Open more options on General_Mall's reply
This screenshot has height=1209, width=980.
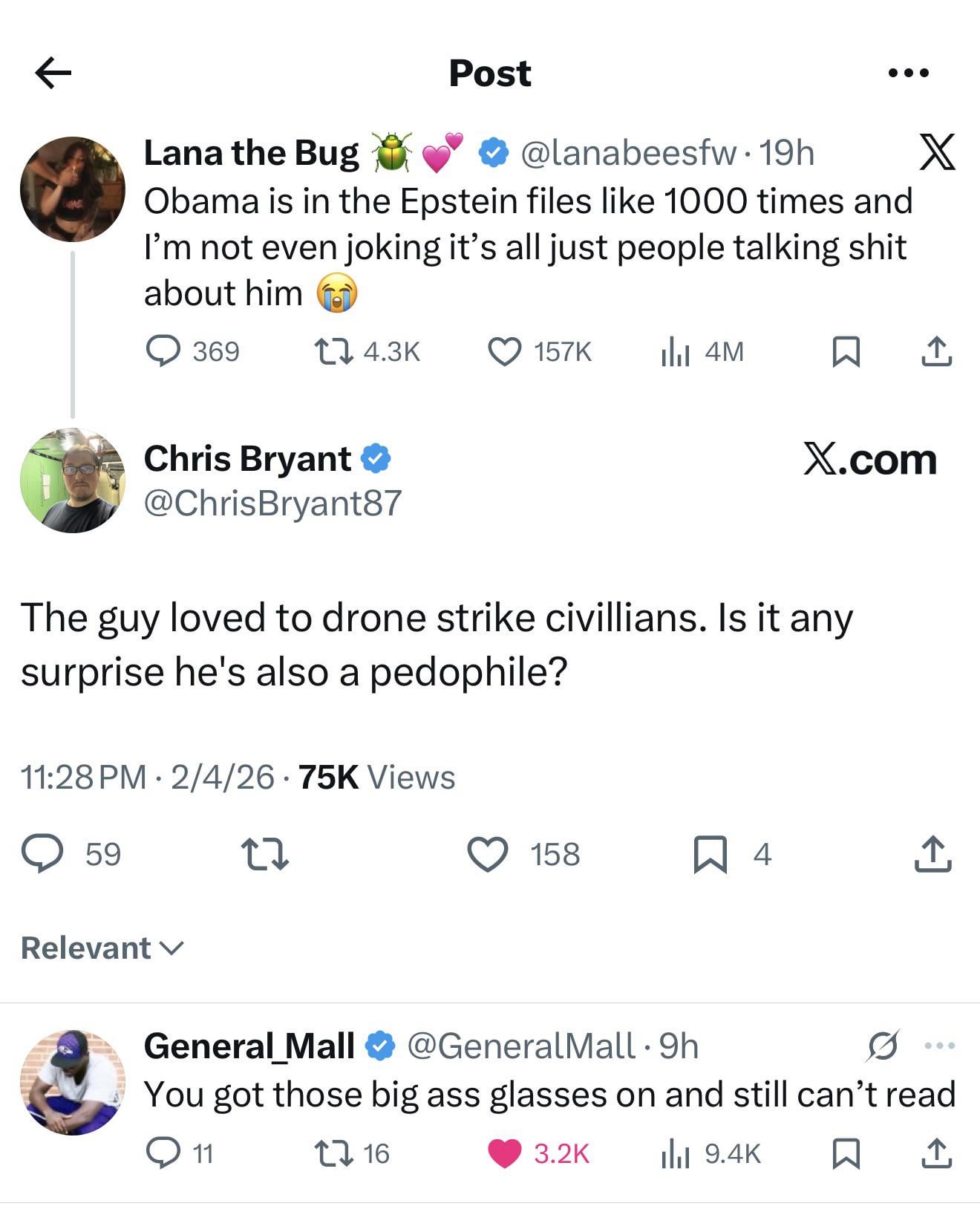939,1046
